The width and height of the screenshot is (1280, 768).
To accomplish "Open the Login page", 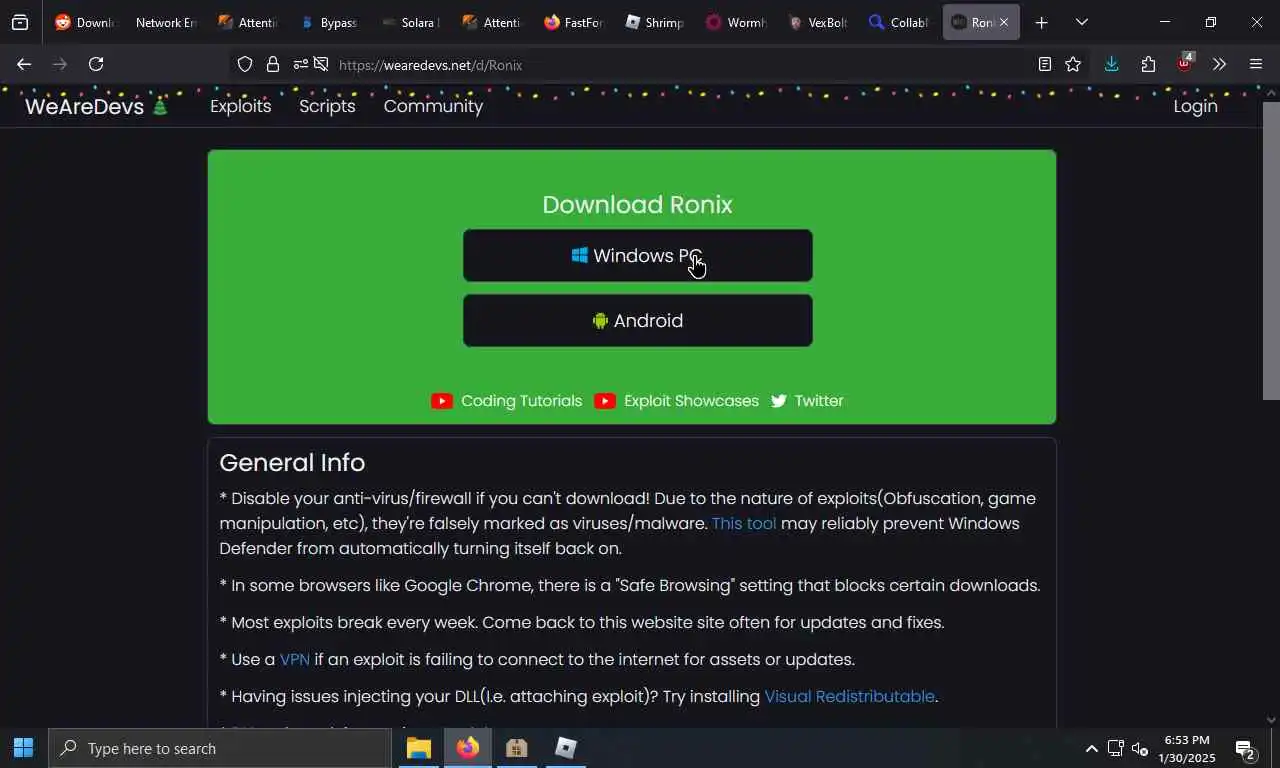I will click(1195, 106).
